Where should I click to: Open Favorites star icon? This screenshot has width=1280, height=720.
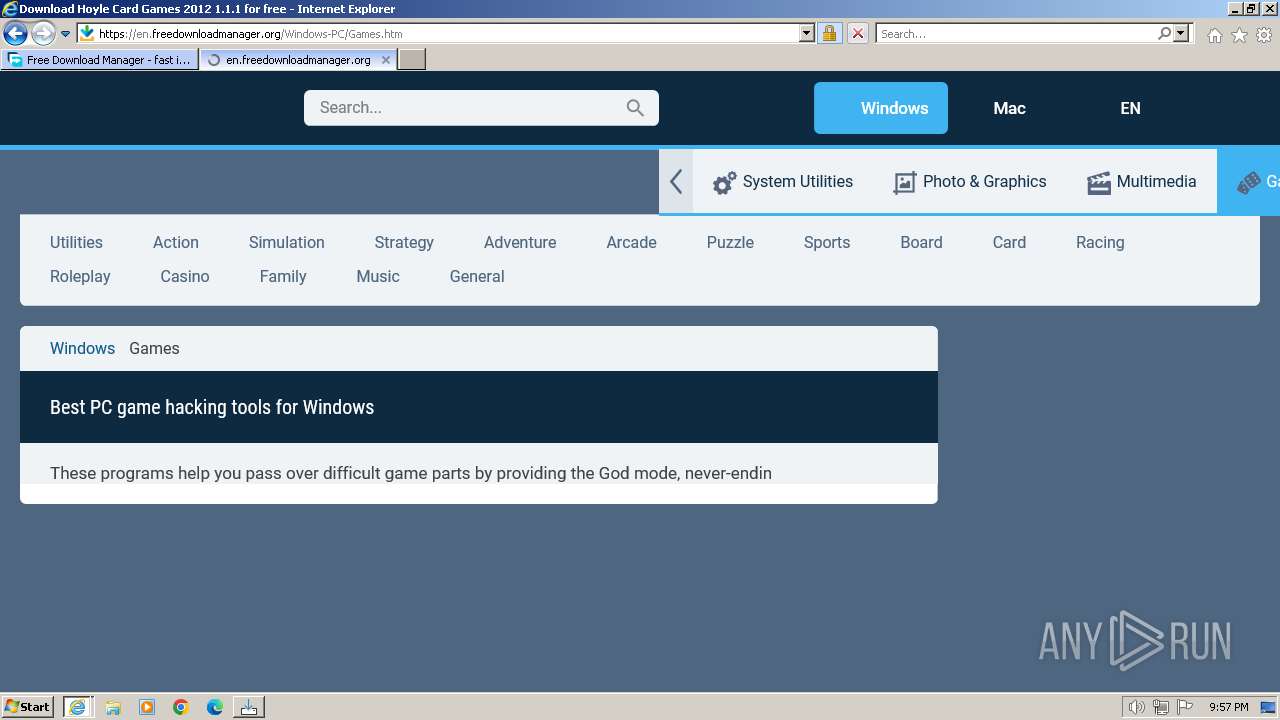tap(1239, 35)
